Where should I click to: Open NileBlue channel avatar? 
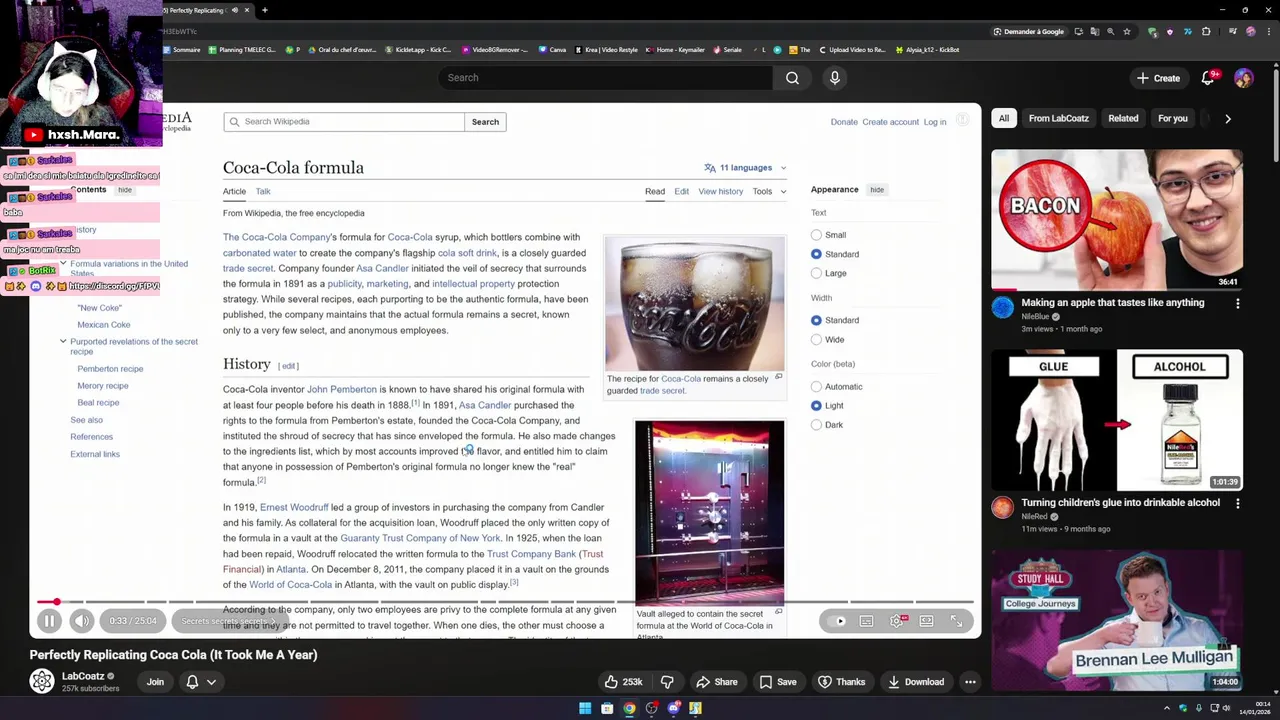(1002, 307)
